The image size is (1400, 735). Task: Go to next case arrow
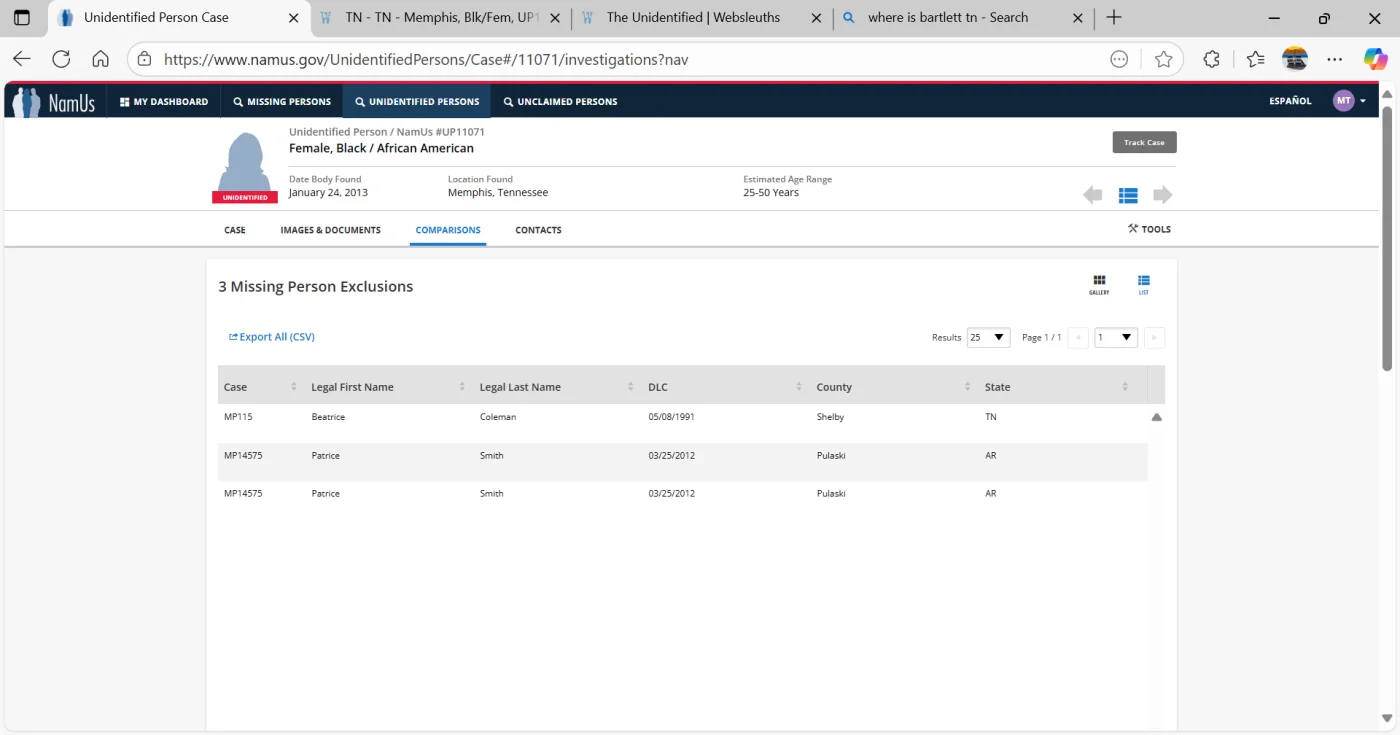coord(1162,195)
